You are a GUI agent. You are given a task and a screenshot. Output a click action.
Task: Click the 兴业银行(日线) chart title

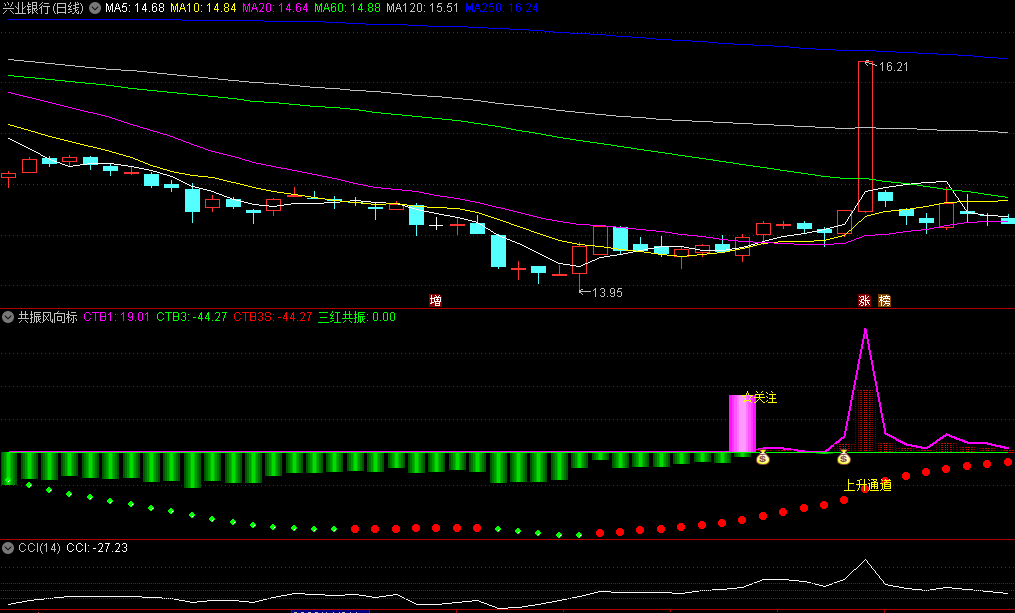43,8
